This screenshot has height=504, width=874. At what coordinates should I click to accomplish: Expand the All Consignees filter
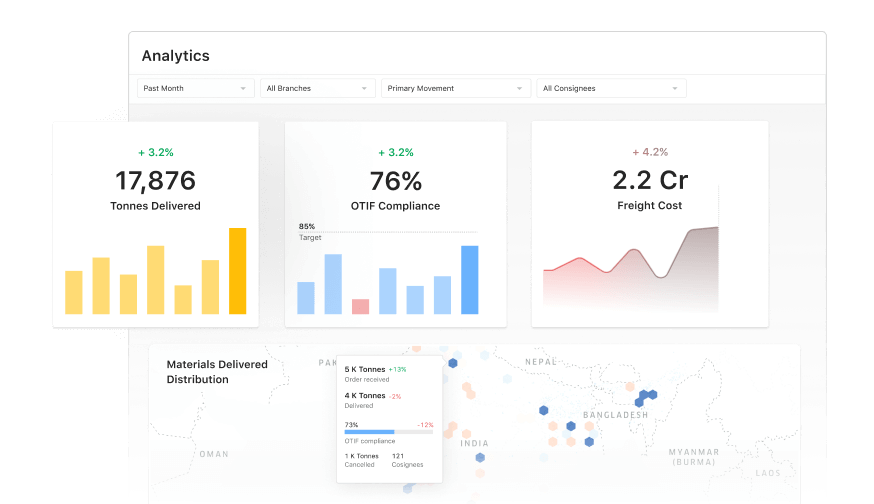pyautogui.click(x=611, y=88)
